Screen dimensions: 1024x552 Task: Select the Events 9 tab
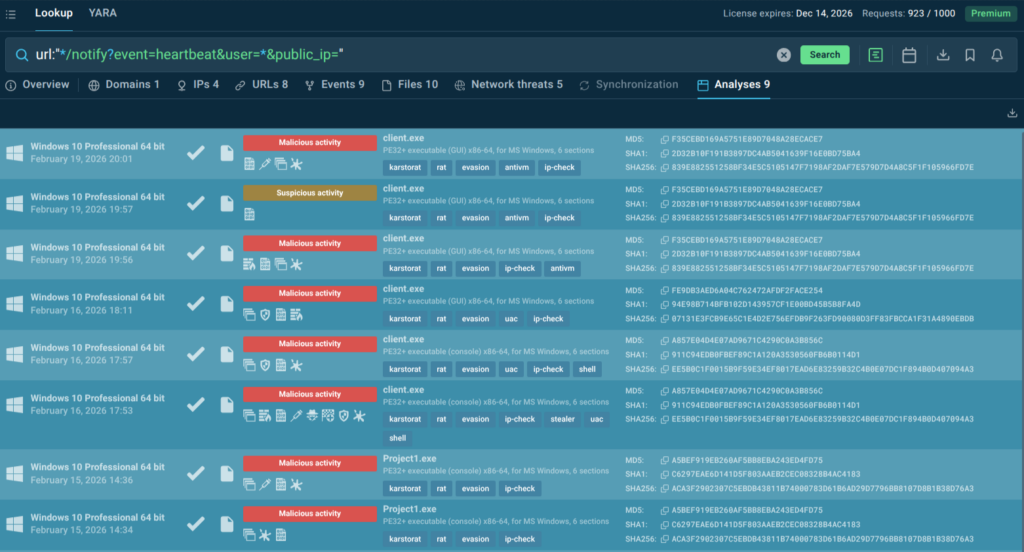coord(334,85)
